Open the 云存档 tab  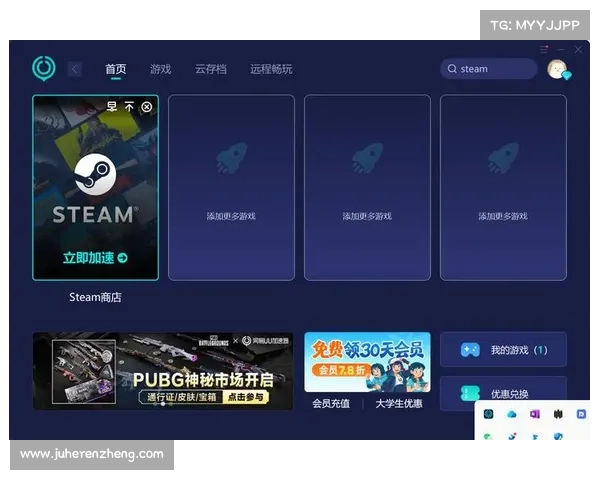pos(211,69)
